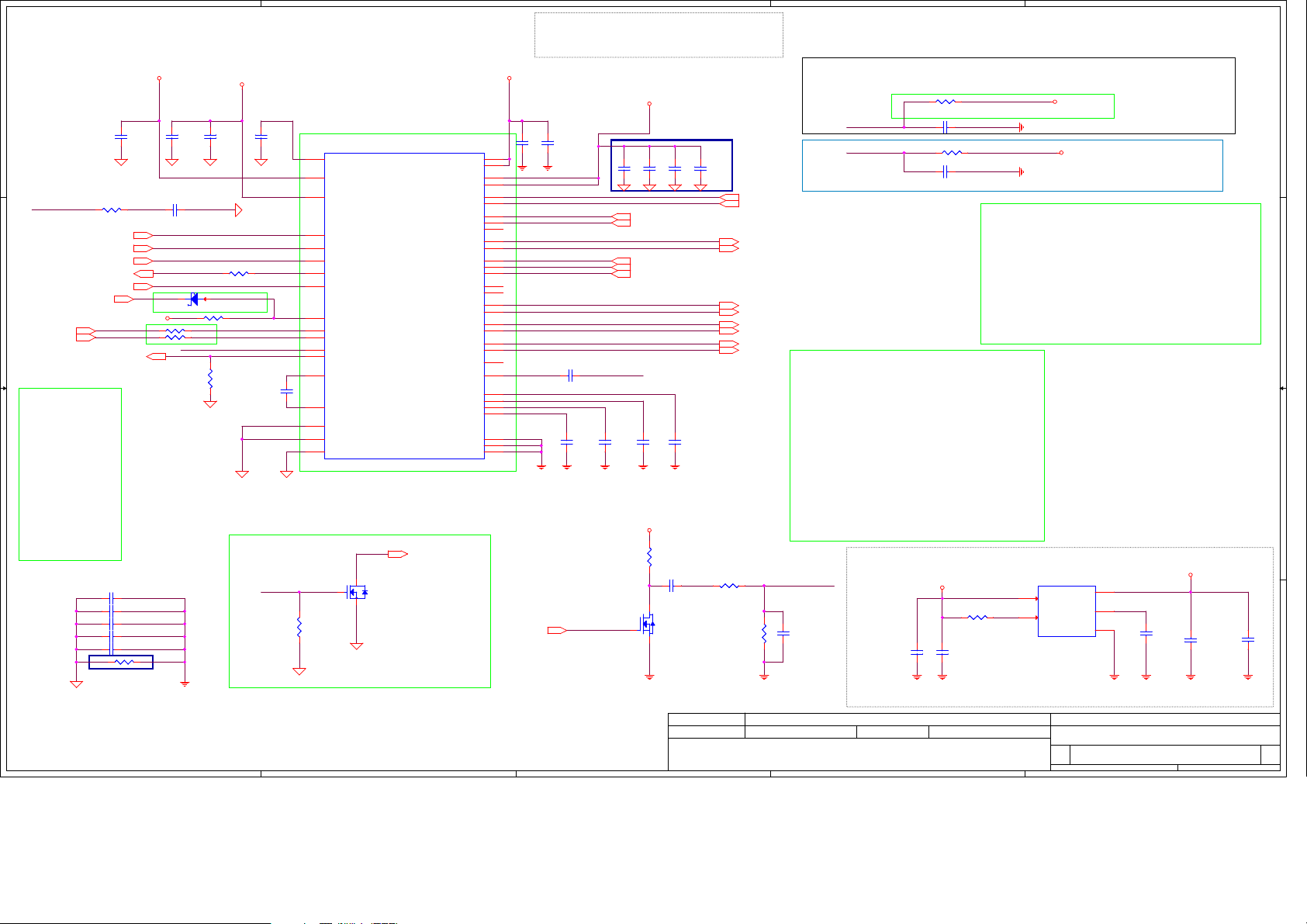Click the resistor in the cyan-bordered box
Screen dimensions: 1307x924
952,153
